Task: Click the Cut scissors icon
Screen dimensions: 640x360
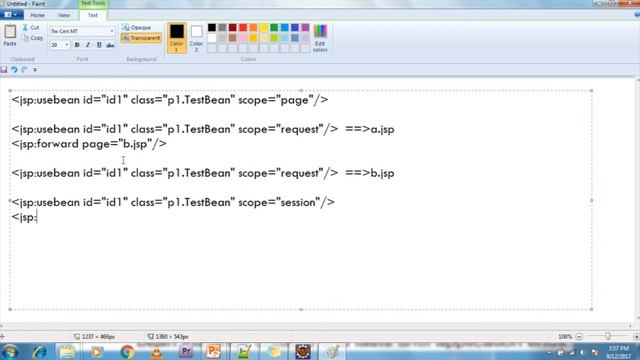Action: pos(25,27)
